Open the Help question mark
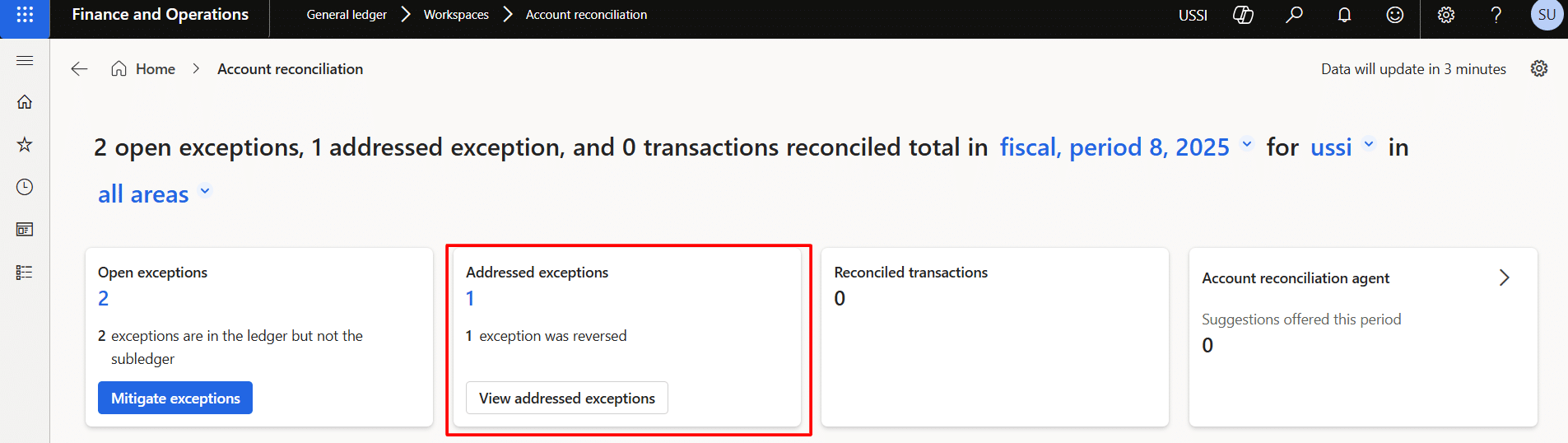1568x443 pixels. (1496, 15)
